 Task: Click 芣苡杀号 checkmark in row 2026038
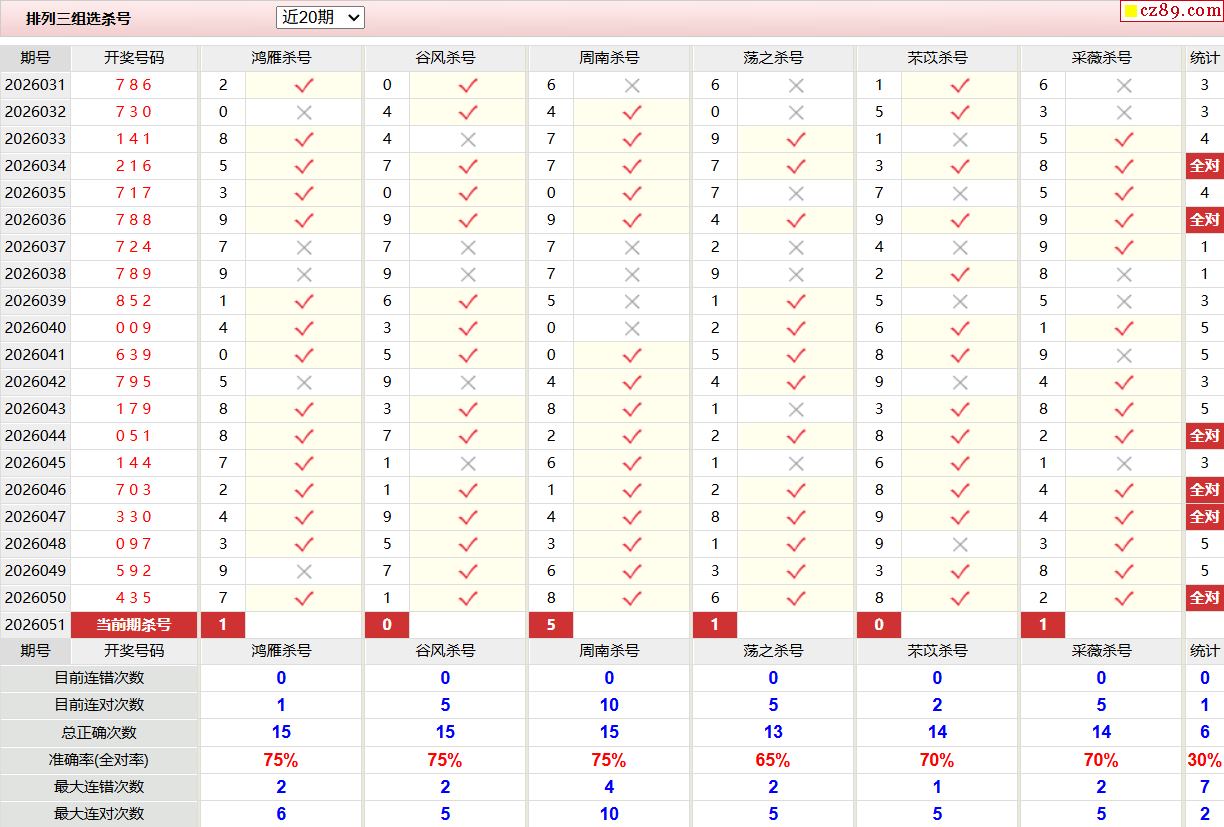pos(960,274)
